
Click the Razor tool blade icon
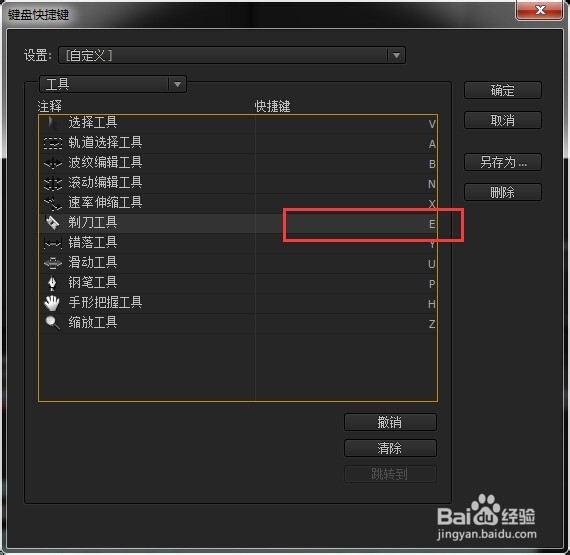coord(52,222)
